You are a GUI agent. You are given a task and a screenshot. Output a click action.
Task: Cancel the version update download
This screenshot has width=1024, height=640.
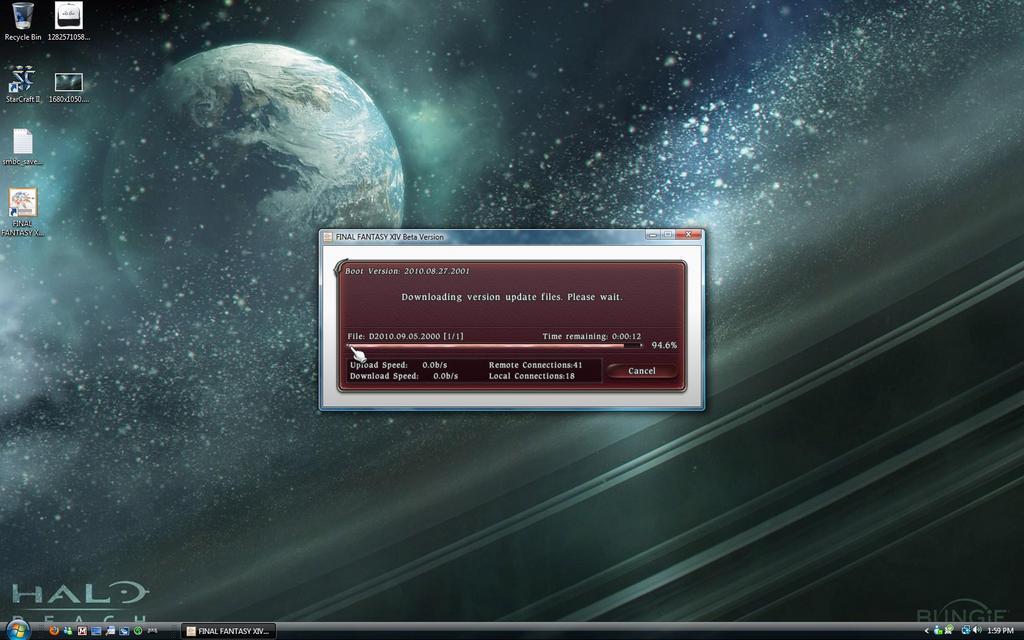pos(642,371)
